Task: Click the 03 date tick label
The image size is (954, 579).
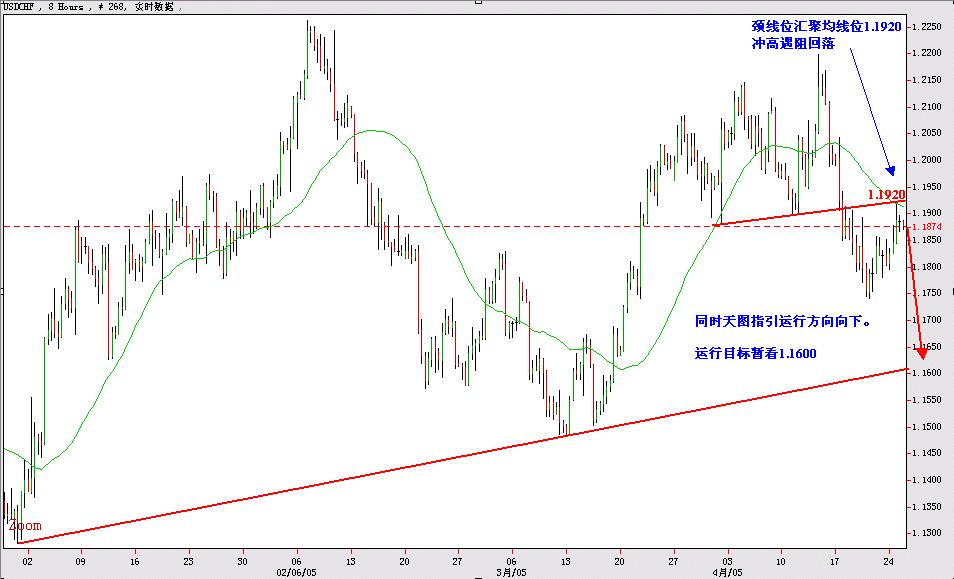Action: pyautogui.click(x=727, y=562)
